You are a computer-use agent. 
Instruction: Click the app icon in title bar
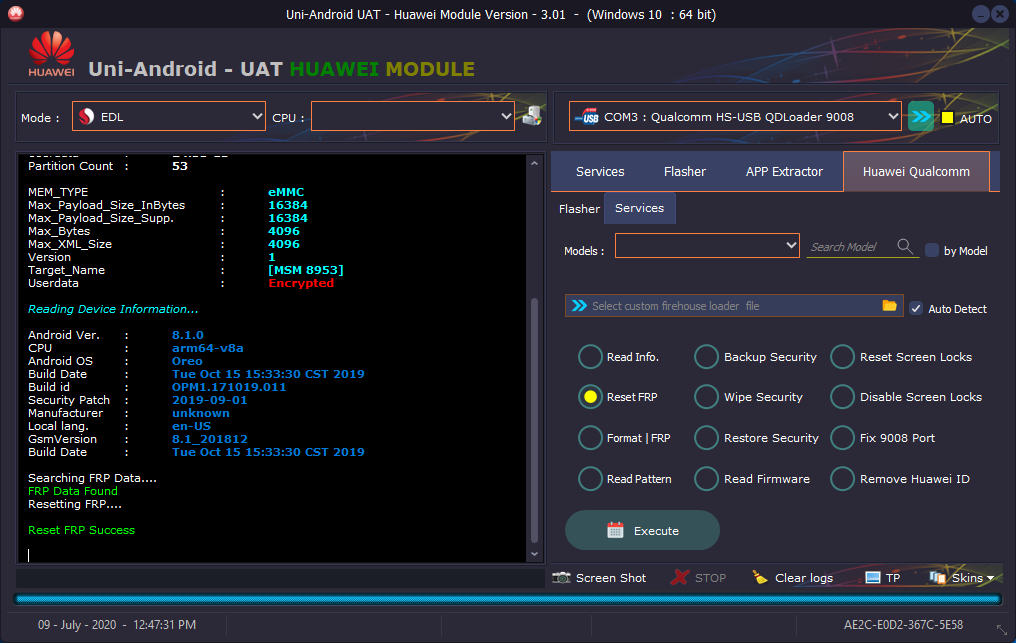tap(16, 14)
